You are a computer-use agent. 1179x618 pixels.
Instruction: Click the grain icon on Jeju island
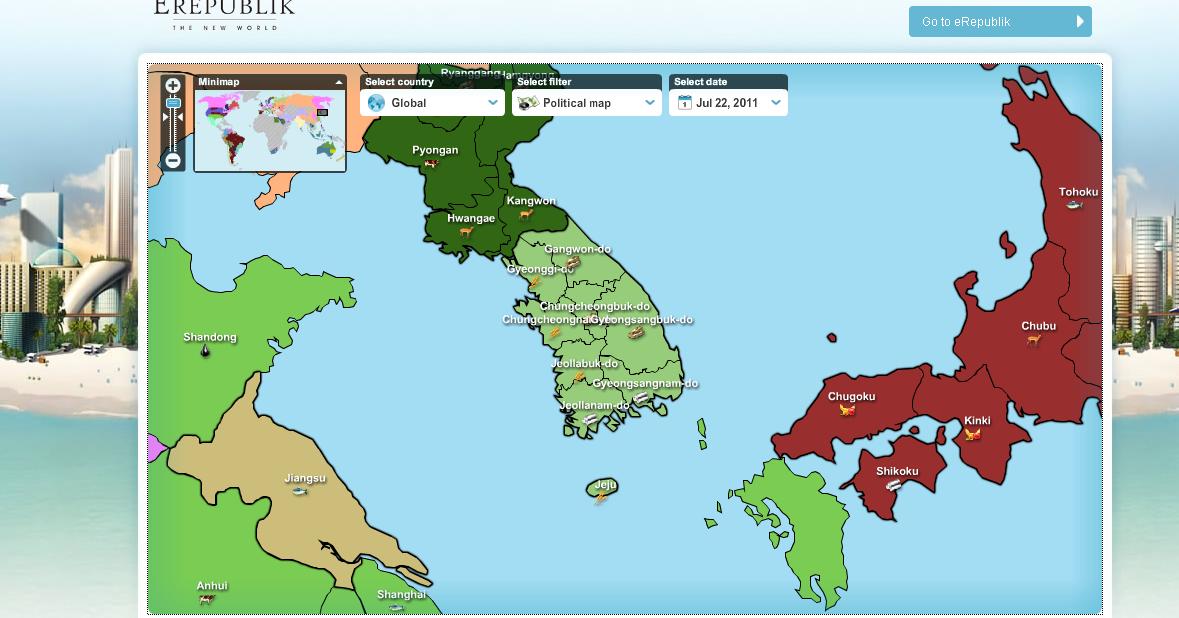click(x=601, y=498)
